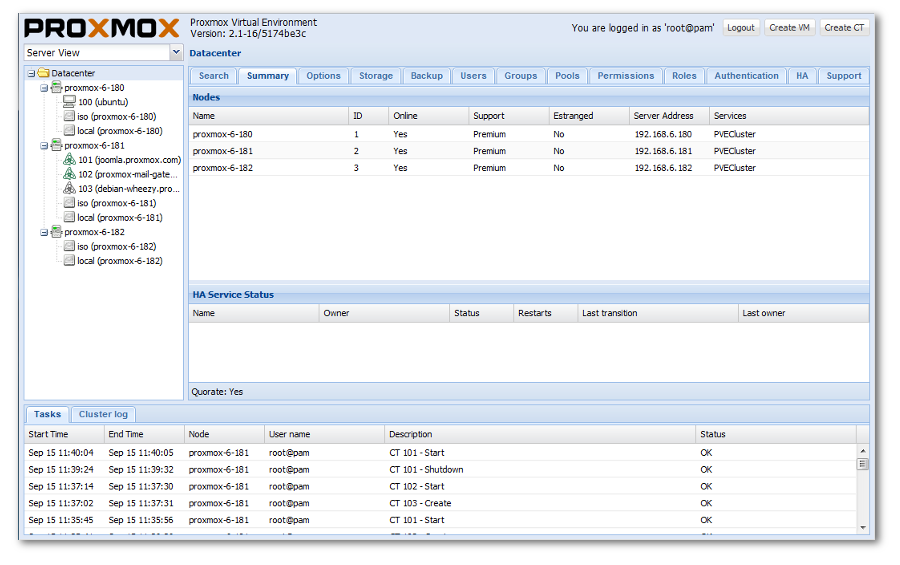
Task: Switch to the Options tab
Action: [323, 76]
